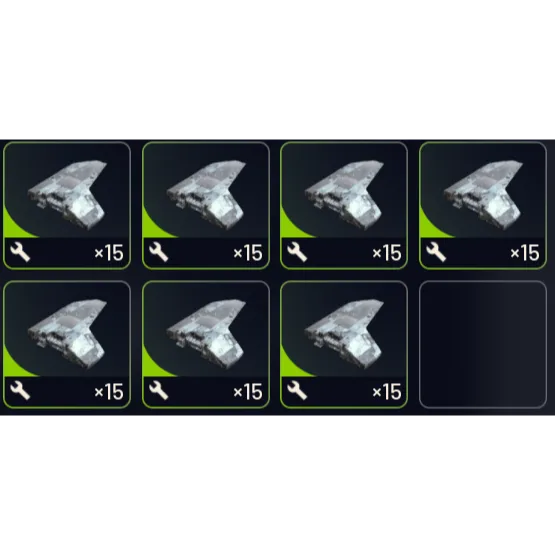
Task: Click the wrench icon in the third top-row slot
Action: tap(297, 252)
